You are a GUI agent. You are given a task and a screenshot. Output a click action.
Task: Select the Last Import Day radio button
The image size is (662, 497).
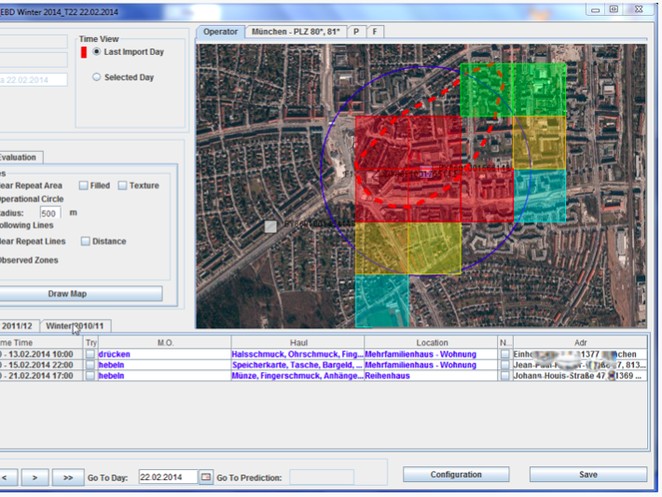97,51
